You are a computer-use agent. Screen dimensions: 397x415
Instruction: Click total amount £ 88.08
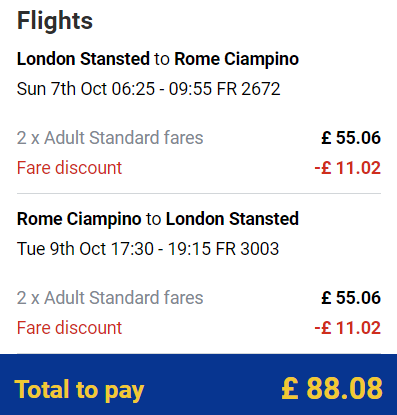(332, 388)
